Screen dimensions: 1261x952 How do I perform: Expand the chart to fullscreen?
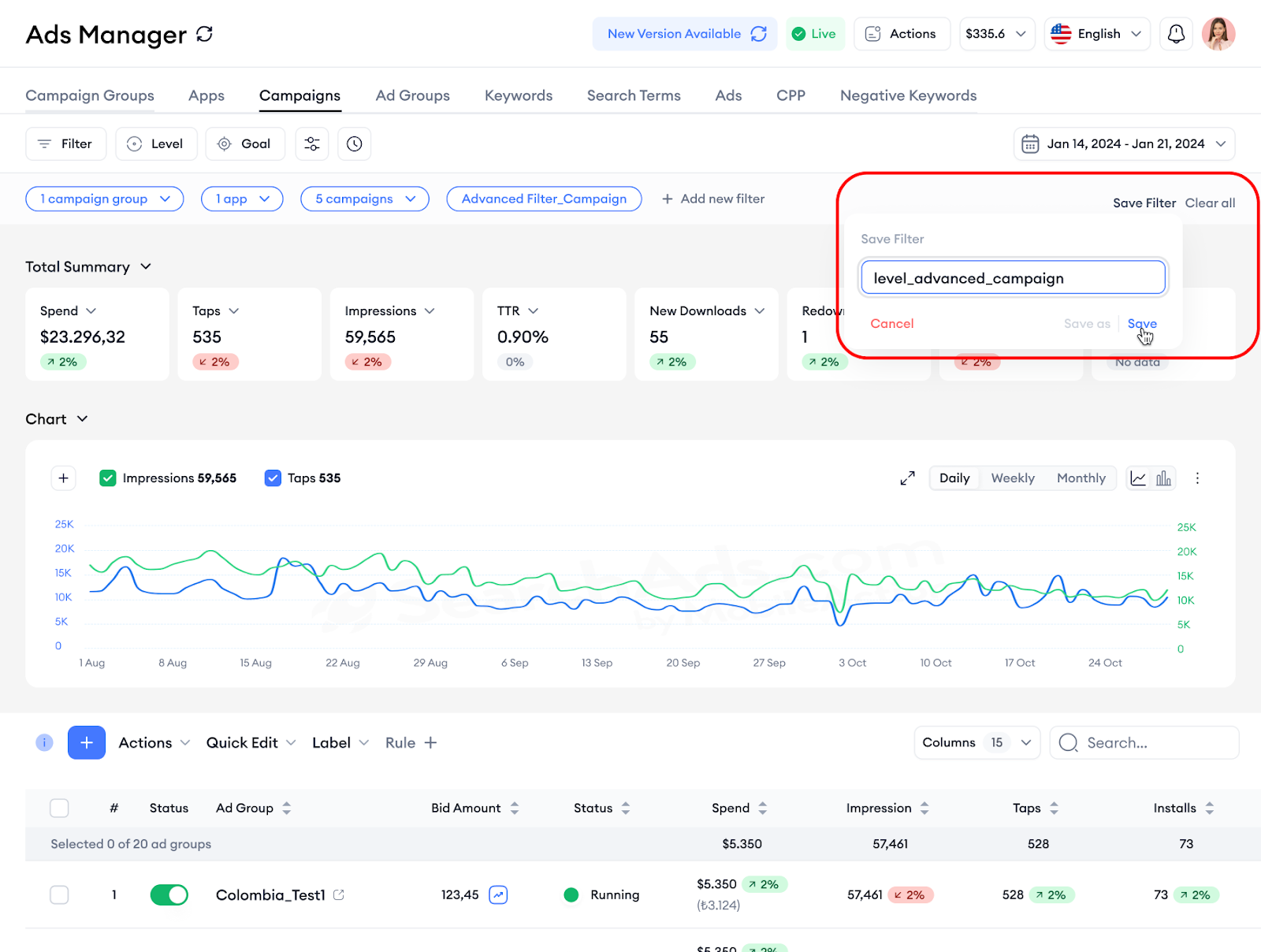[x=908, y=478]
